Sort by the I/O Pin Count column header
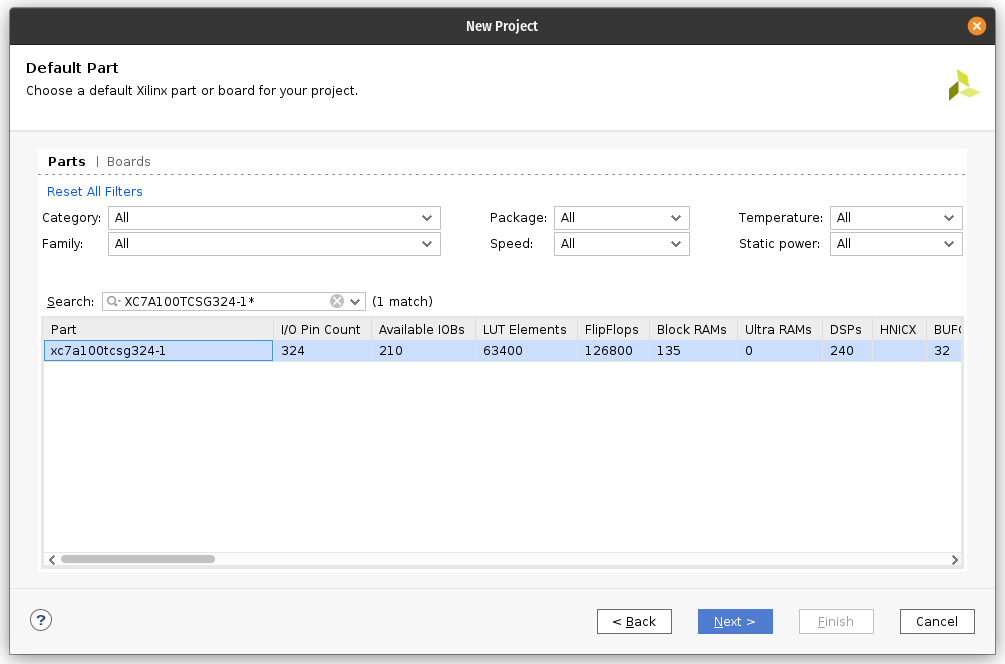1005x664 pixels. [x=322, y=329]
